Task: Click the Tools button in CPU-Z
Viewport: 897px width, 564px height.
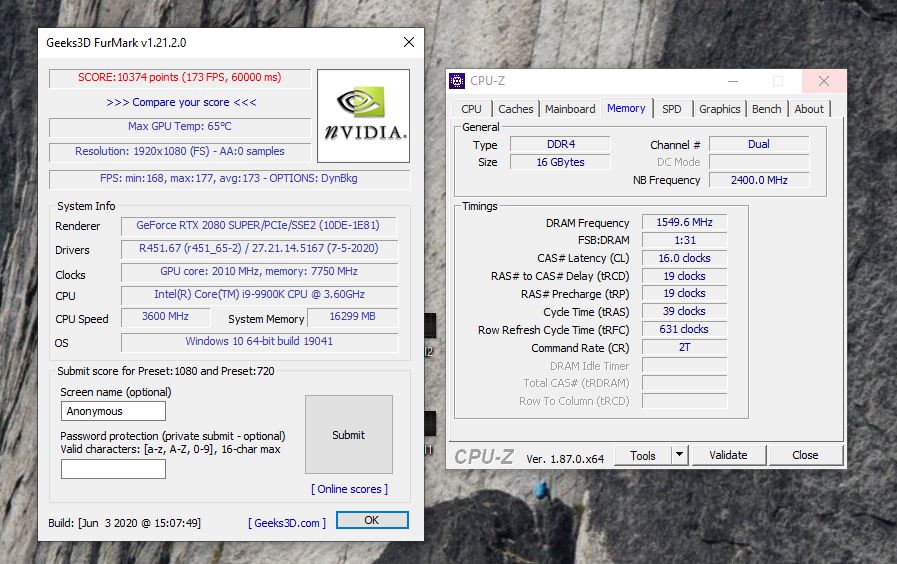Action: click(642, 455)
